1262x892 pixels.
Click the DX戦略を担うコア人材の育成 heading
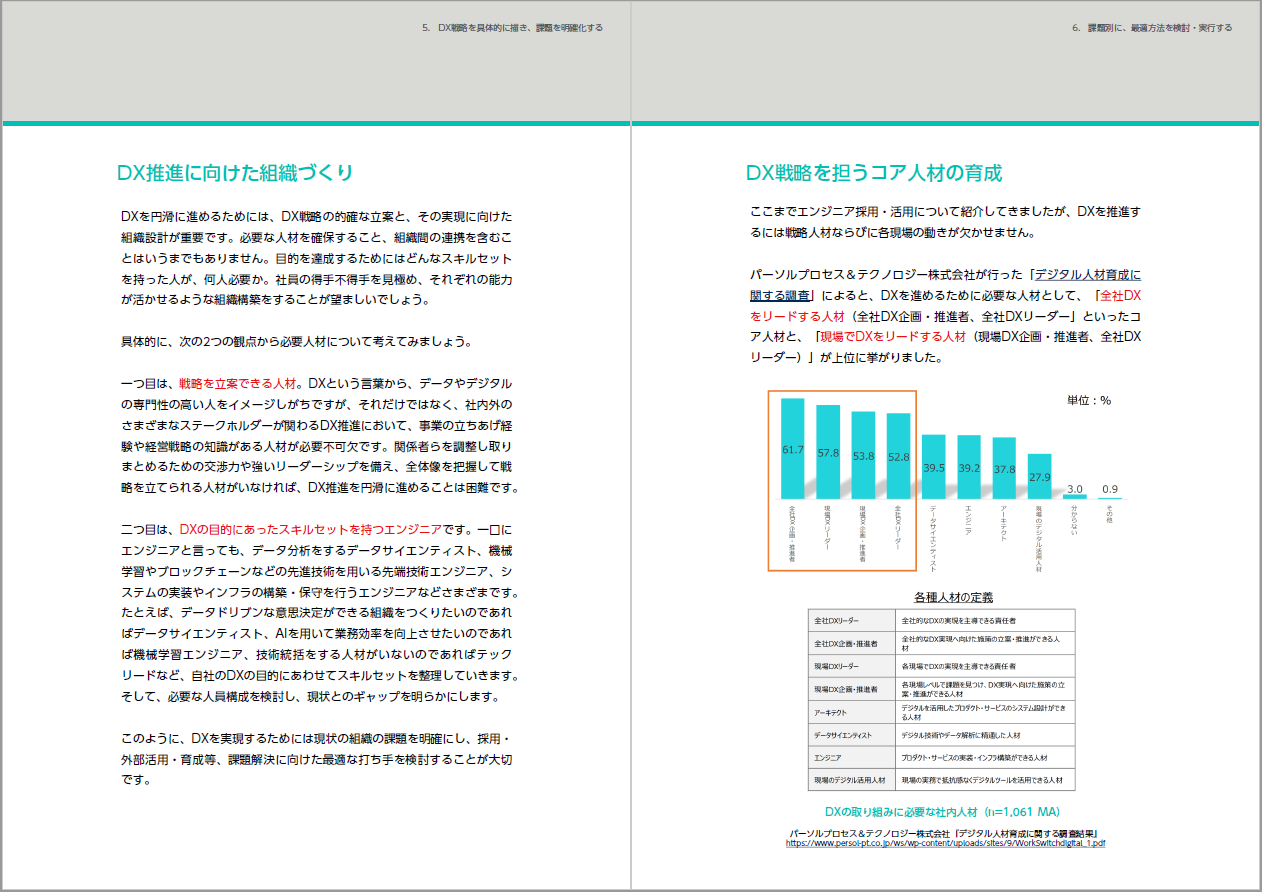coord(873,173)
